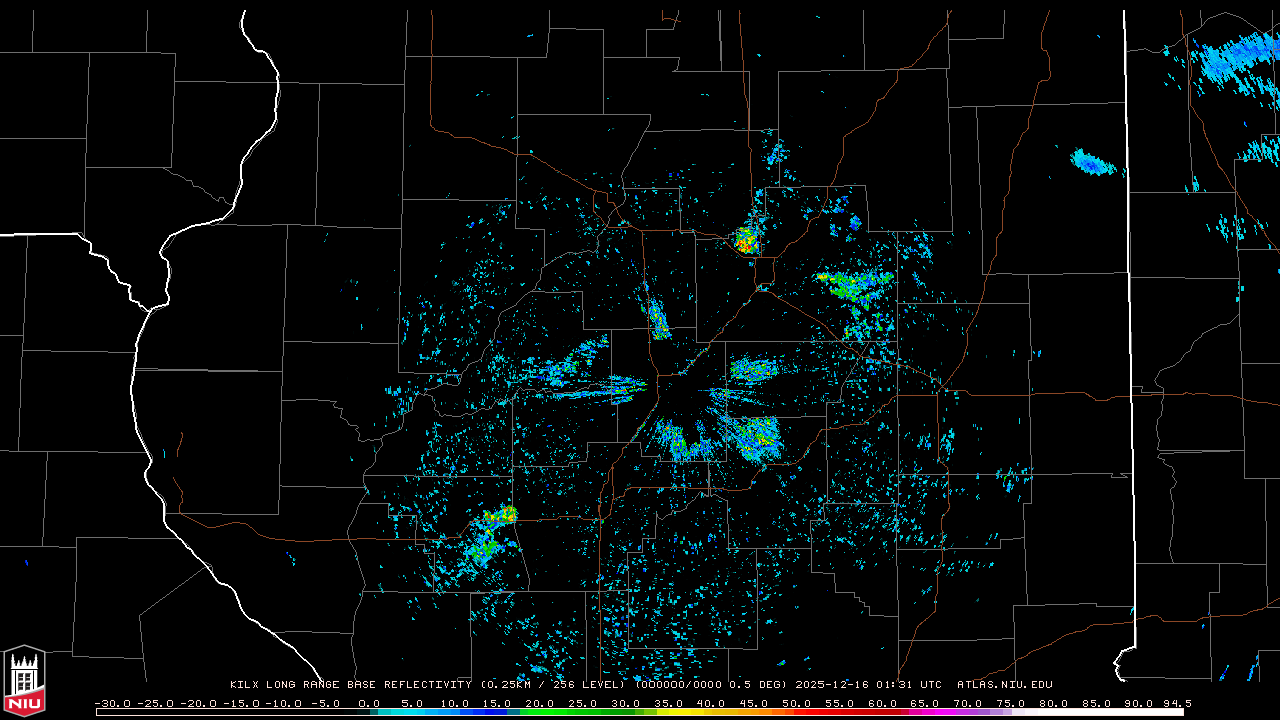Click the "2025-12-16" date text
The height and width of the screenshot is (720, 1280).
tap(830, 685)
